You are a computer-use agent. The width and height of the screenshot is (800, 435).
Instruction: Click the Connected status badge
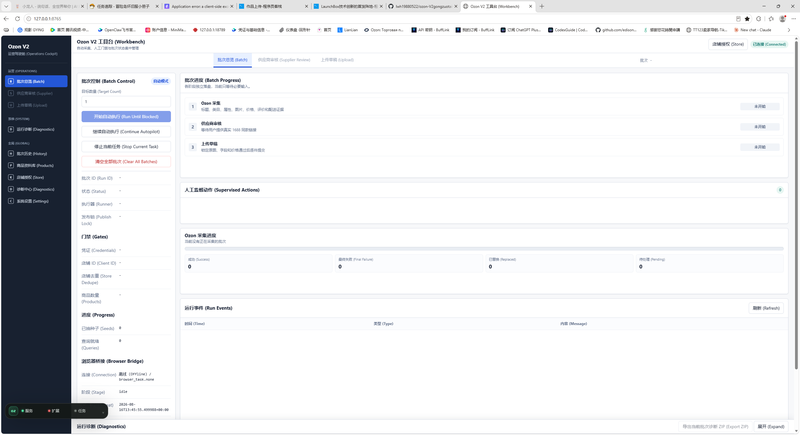point(769,44)
